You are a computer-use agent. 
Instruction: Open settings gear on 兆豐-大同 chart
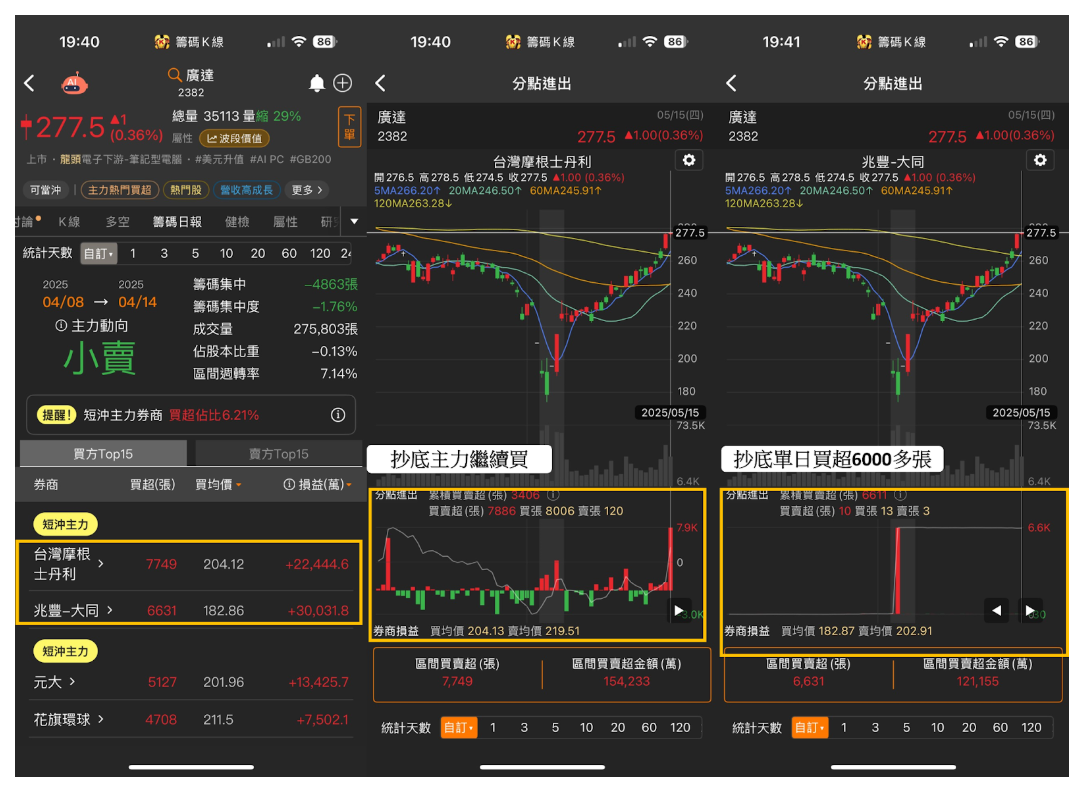click(x=1040, y=160)
